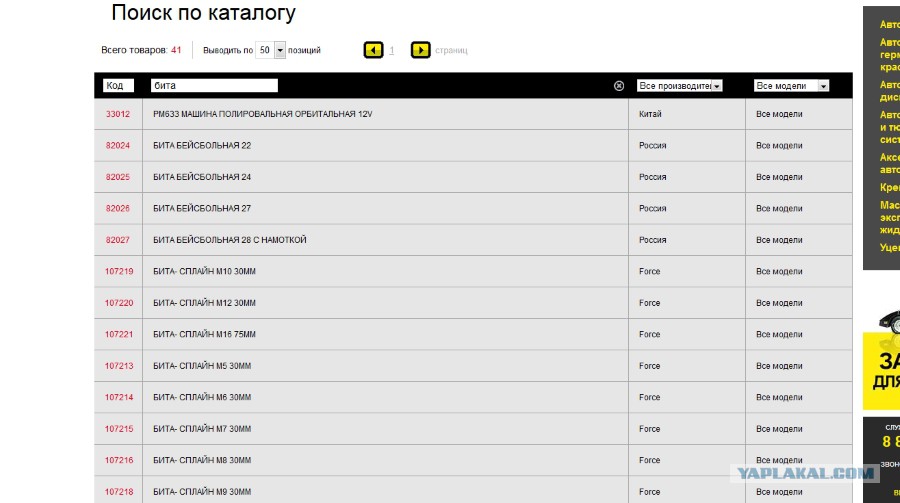The image size is (900, 503).
Task: Open product code 82027 link
Action: coord(118,240)
